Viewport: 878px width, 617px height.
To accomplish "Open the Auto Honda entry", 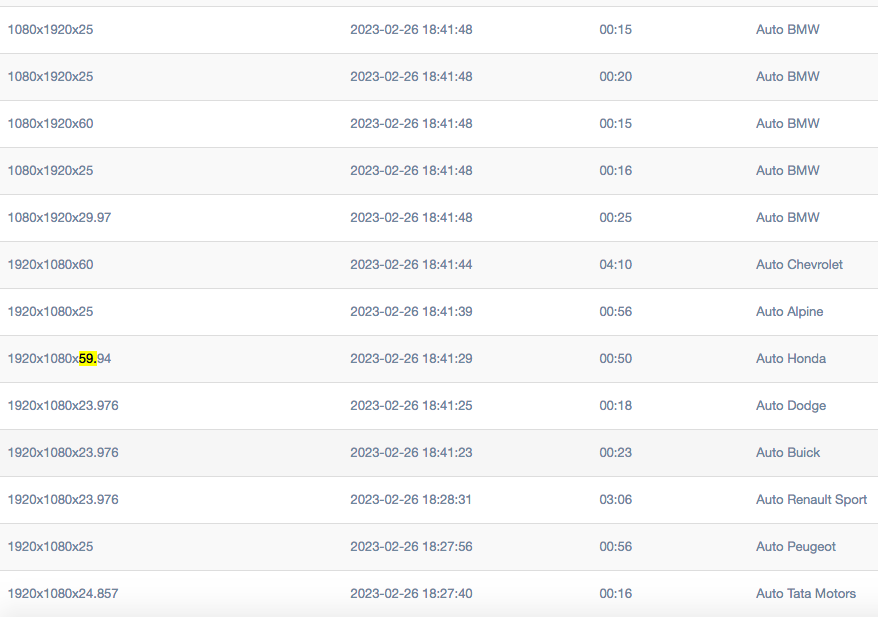I will point(791,358).
